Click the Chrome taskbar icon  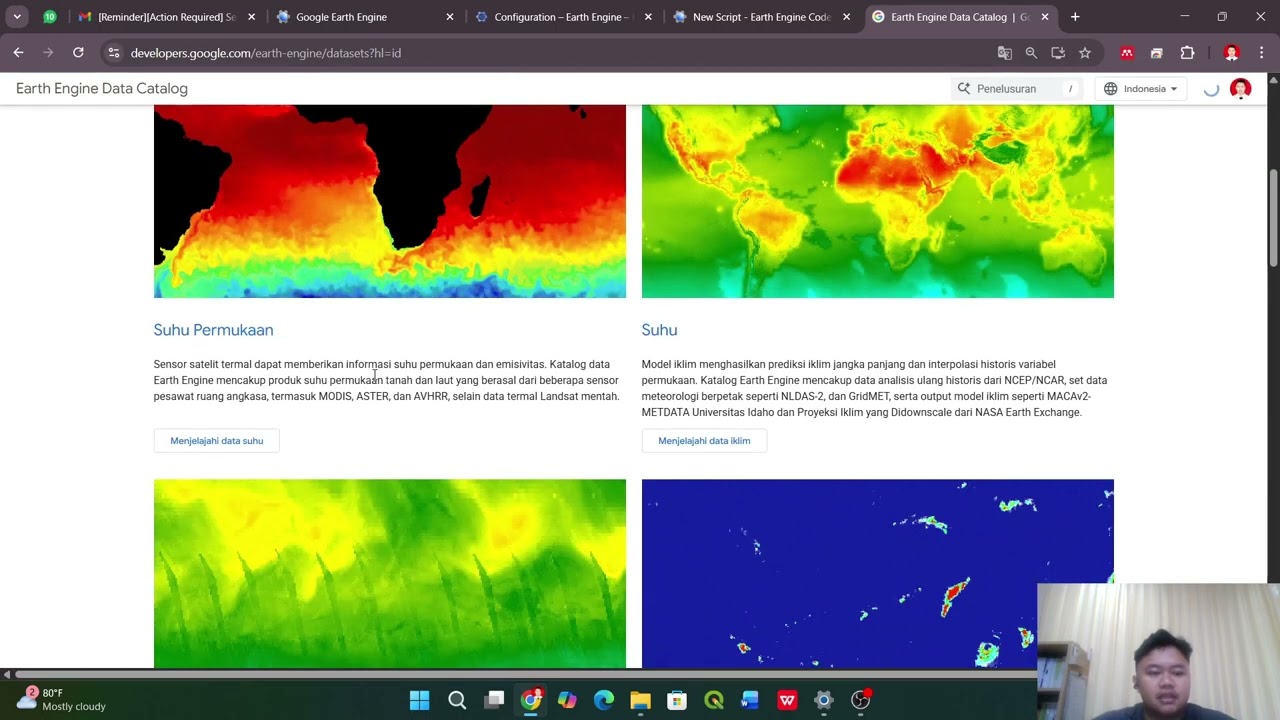tap(531, 700)
